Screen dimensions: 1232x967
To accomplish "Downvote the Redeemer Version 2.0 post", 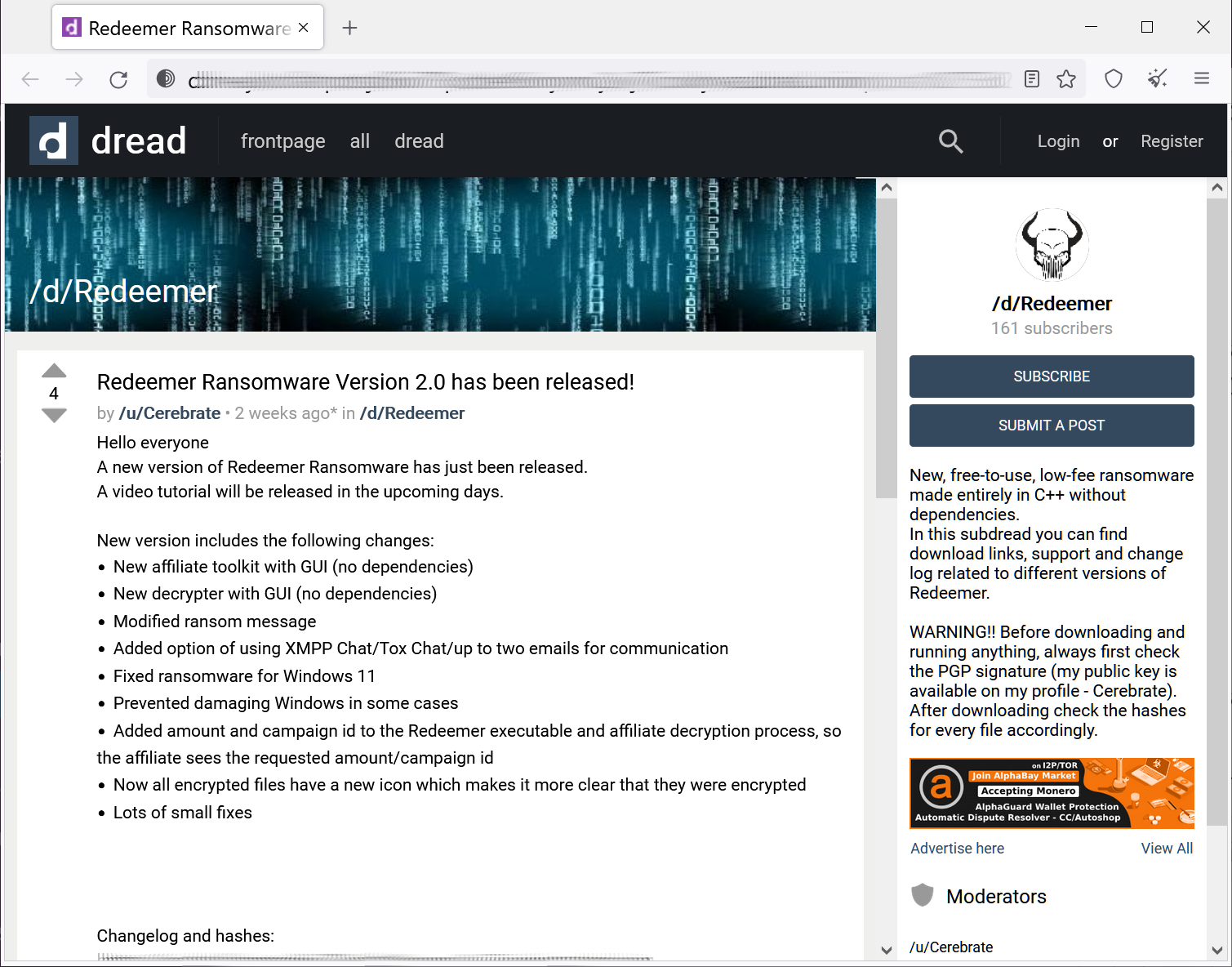I will tap(54, 415).
